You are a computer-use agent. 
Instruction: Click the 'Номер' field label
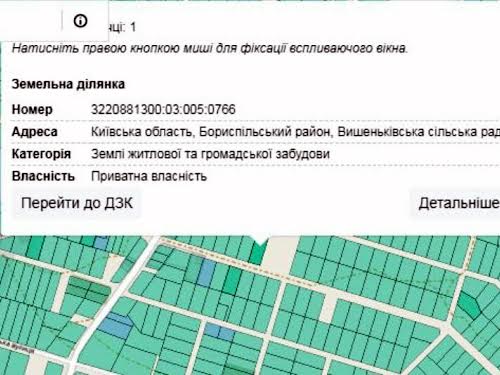click(32, 109)
